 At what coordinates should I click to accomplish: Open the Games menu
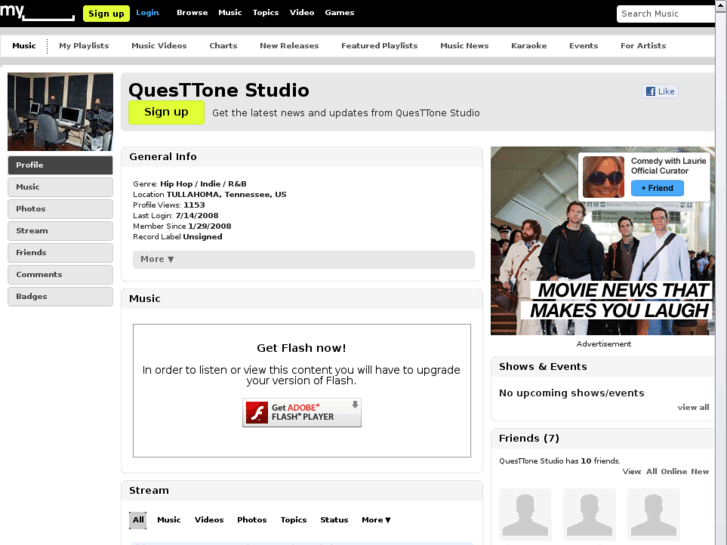pyautogui.click(x=339, y=13)
